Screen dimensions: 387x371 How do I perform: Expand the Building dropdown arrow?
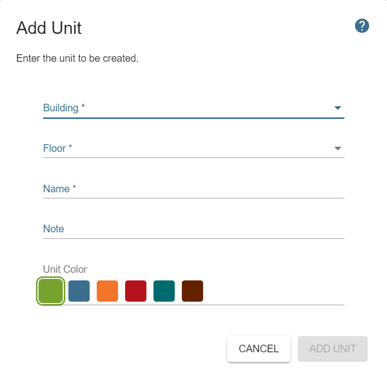tap(338, 108)
